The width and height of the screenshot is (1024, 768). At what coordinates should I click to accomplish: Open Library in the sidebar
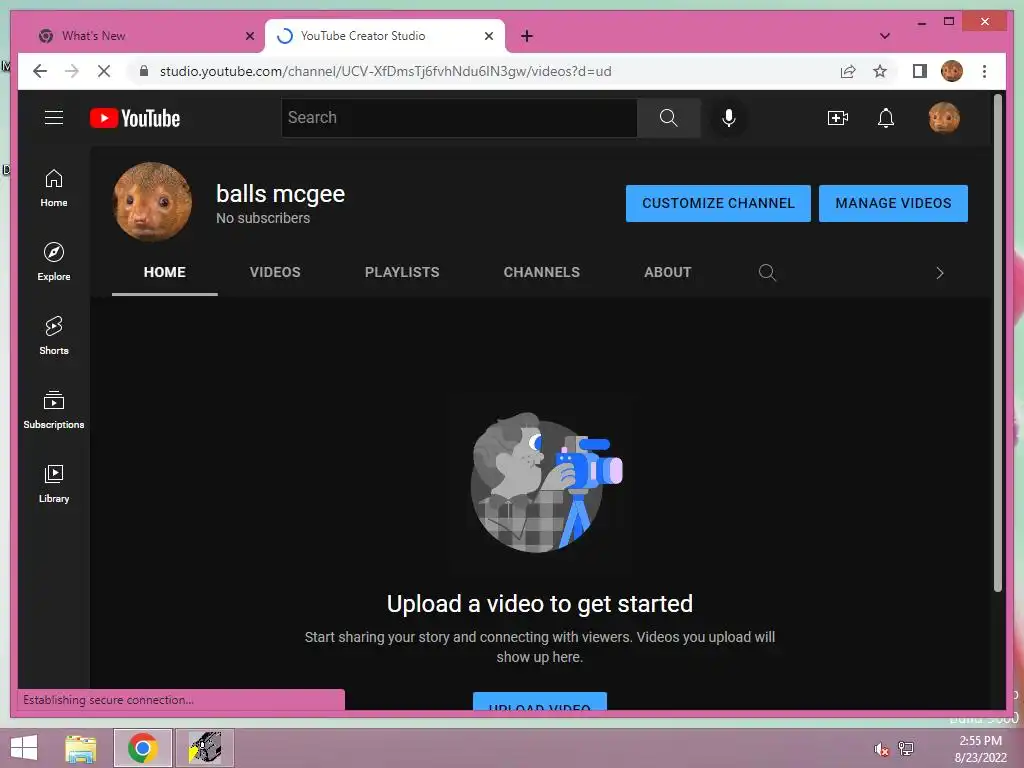point(54,483)
